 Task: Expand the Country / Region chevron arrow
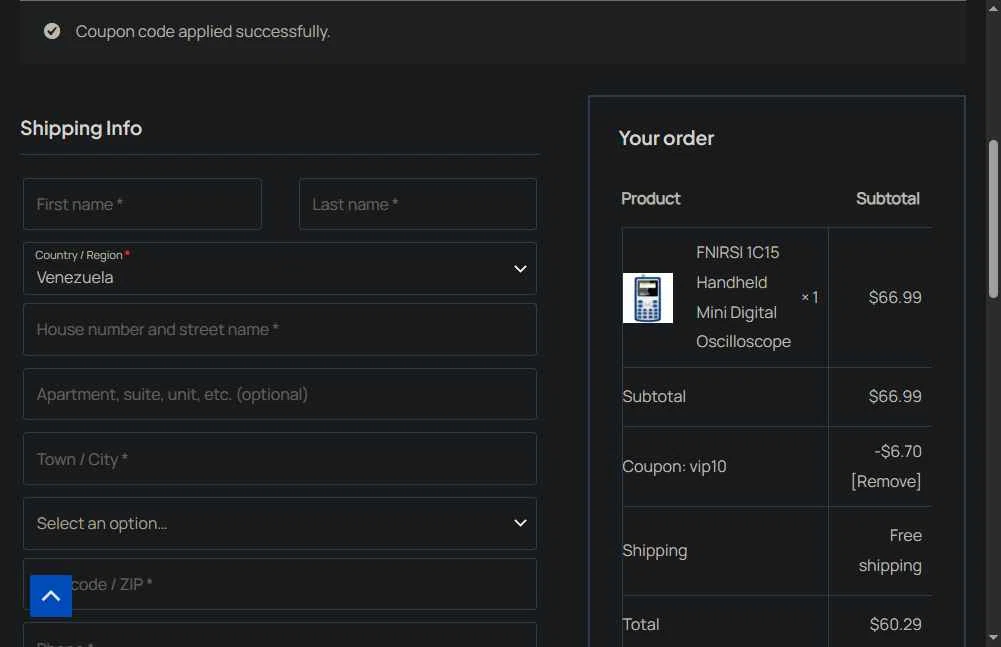tap(520, 269)
